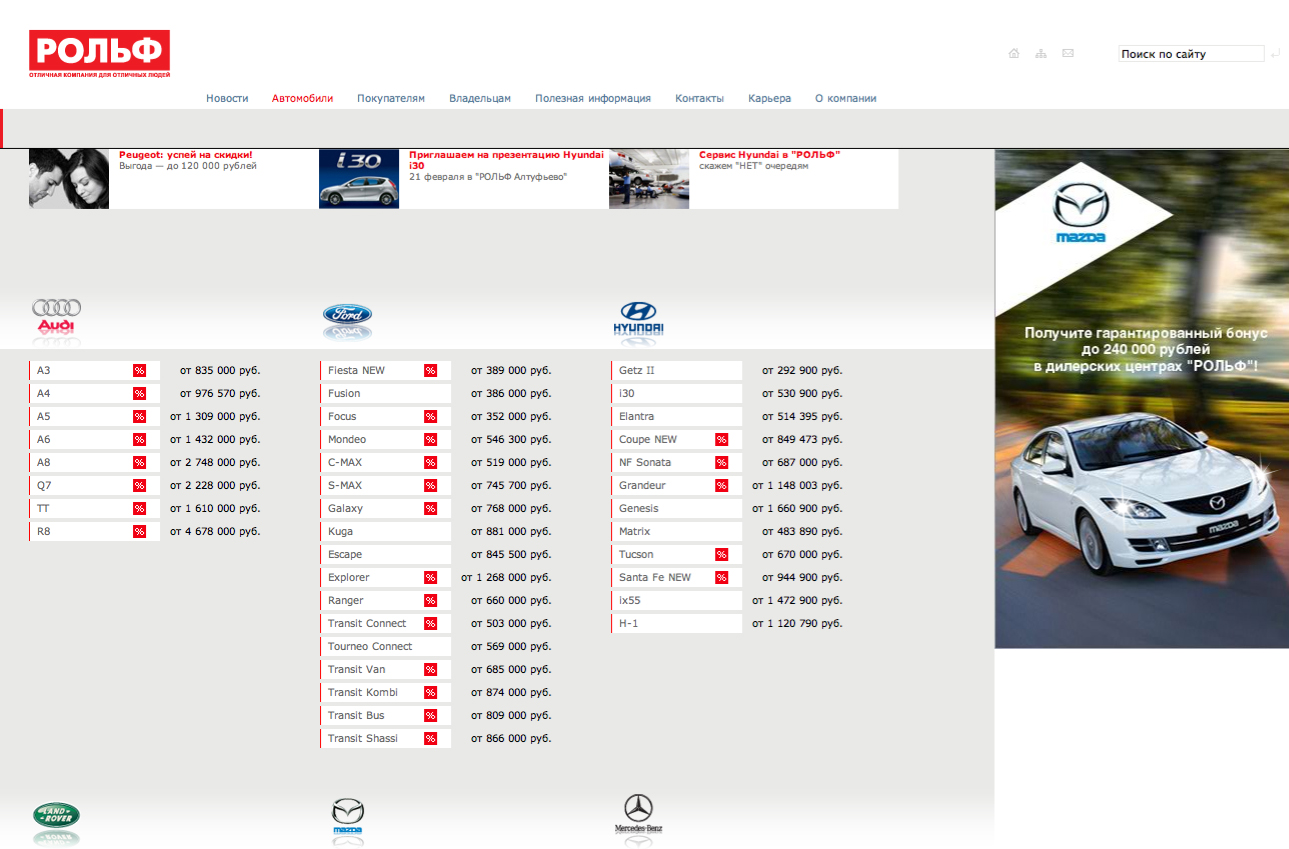
Task: Open the Peugeot discount news headline
Action: click(x=186, y=155)
